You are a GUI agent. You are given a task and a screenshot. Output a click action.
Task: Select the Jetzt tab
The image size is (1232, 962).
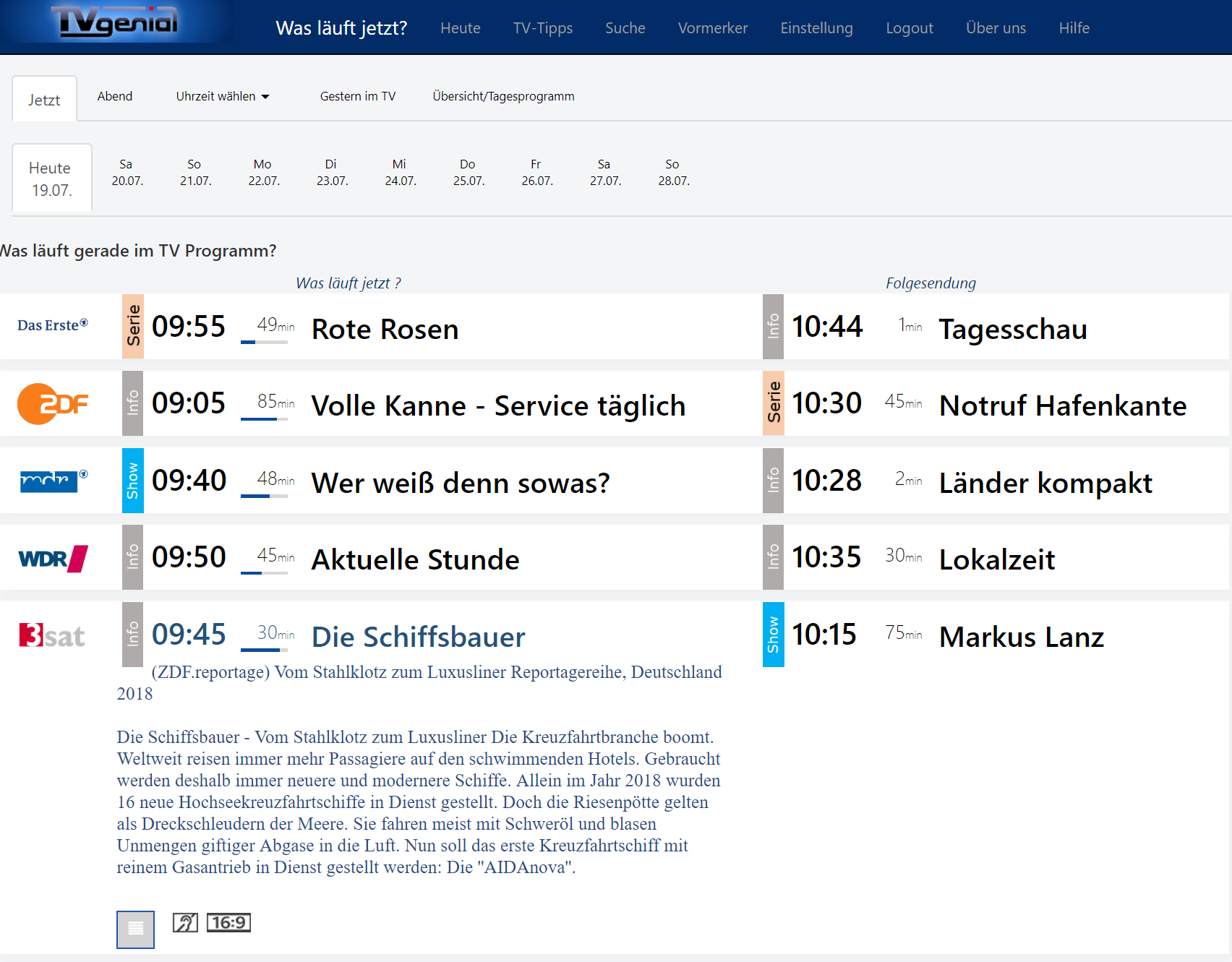(45, 99)
